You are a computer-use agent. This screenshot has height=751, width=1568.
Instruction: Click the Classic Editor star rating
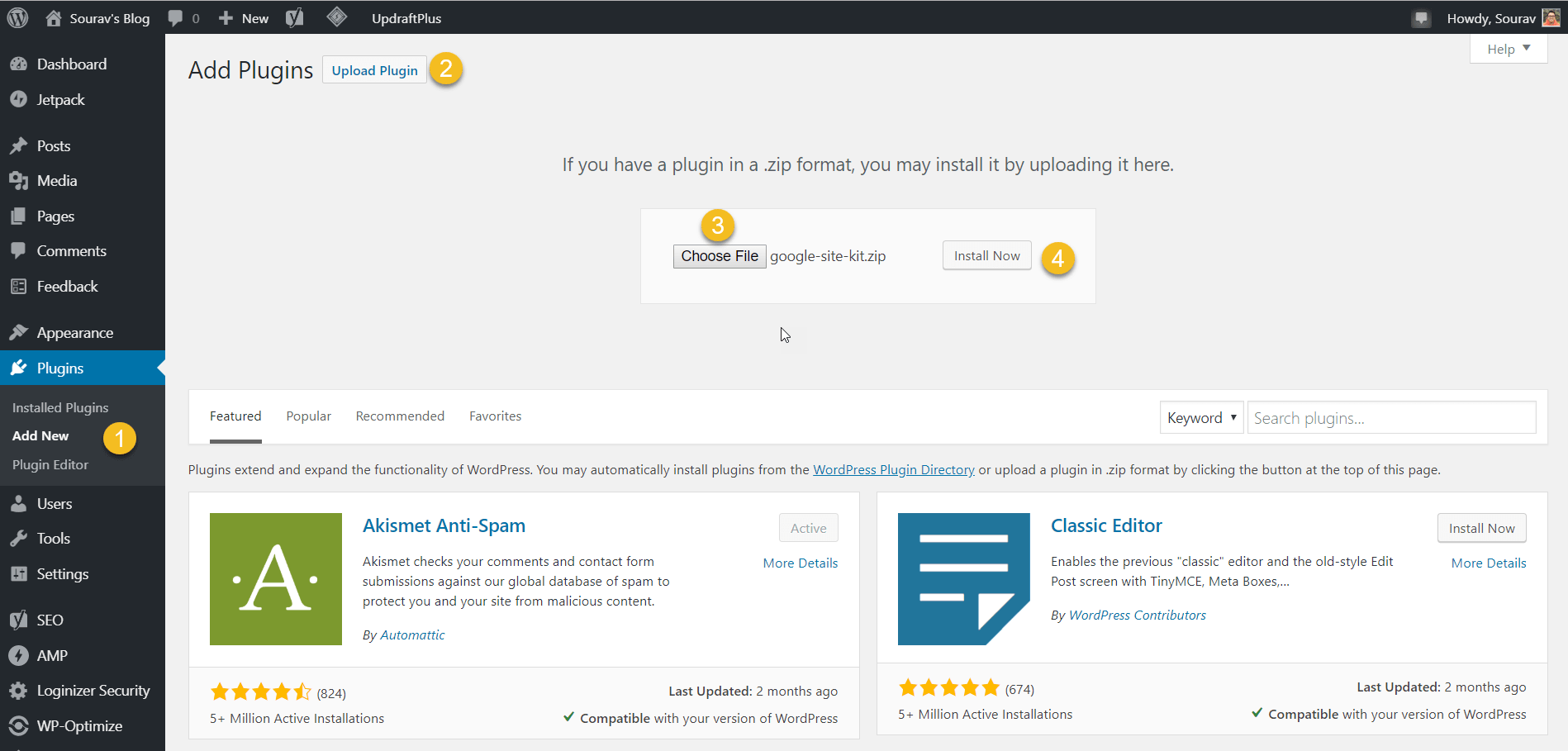pos(948,687)
